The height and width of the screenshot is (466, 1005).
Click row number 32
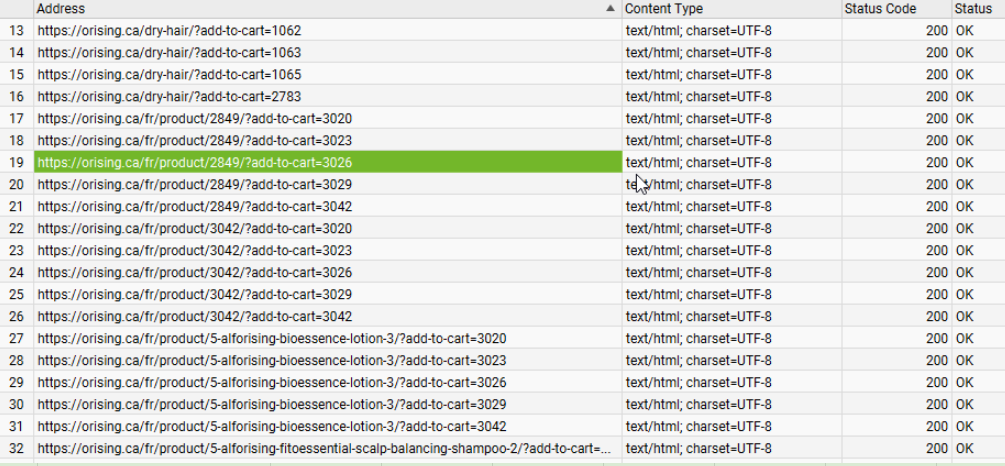[17, 449]
